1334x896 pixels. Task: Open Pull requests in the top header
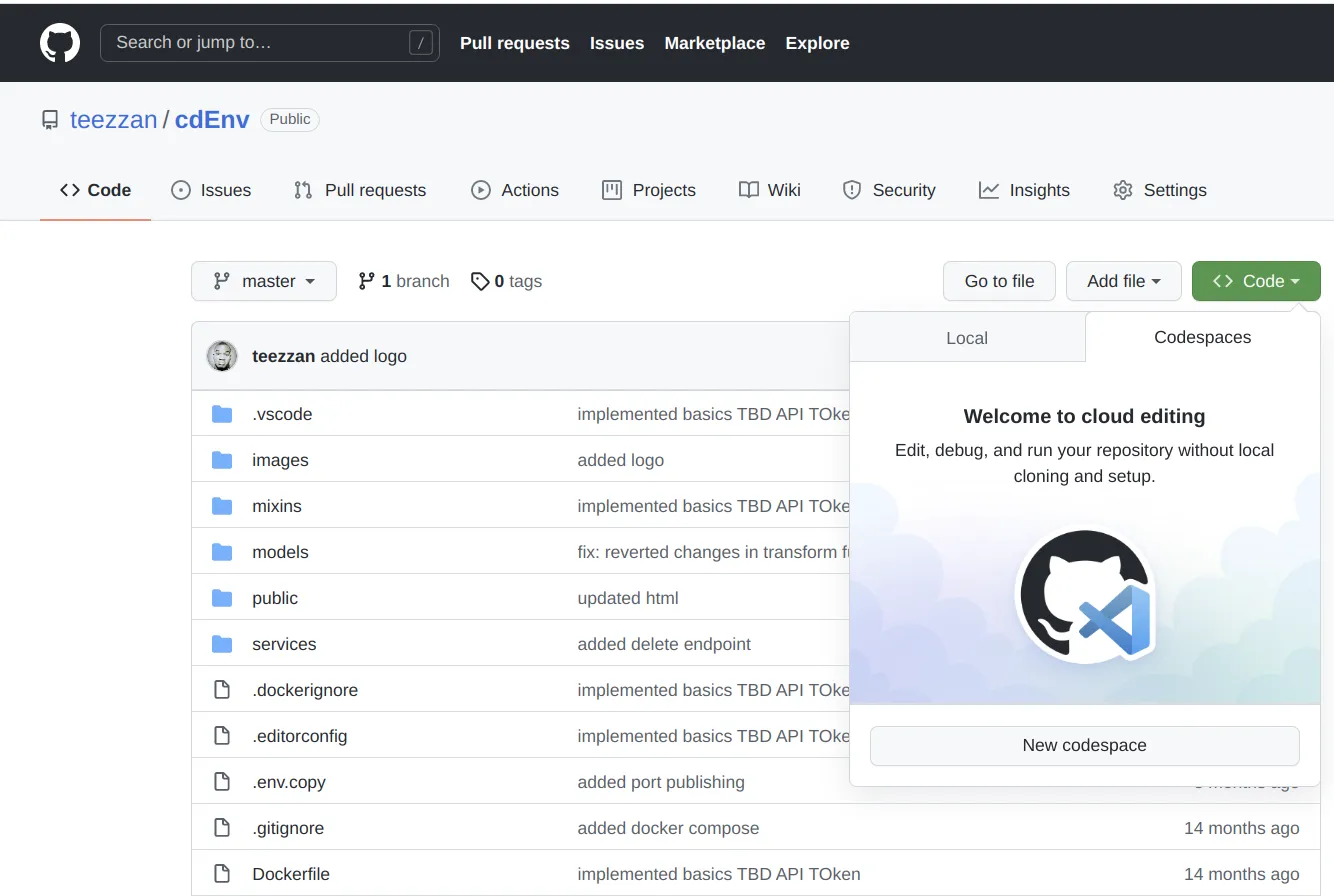point(515,43)
